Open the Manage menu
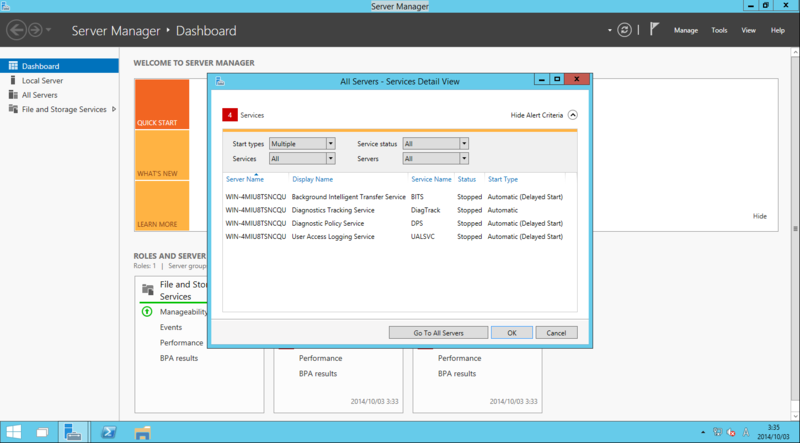 685,30
